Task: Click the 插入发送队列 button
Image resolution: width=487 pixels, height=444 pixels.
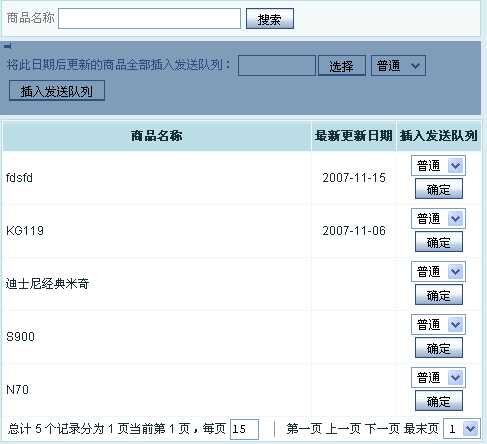Action: point(57,91)
